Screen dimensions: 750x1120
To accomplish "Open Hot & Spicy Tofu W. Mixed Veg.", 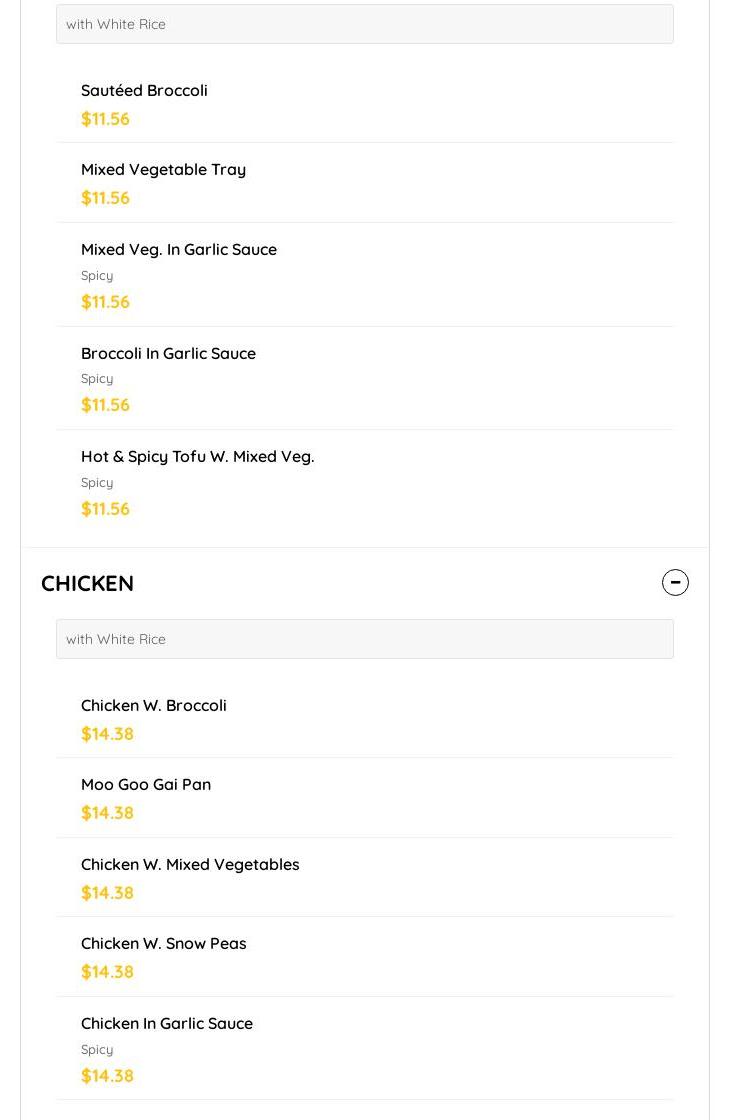I will [x=197, y=456].
